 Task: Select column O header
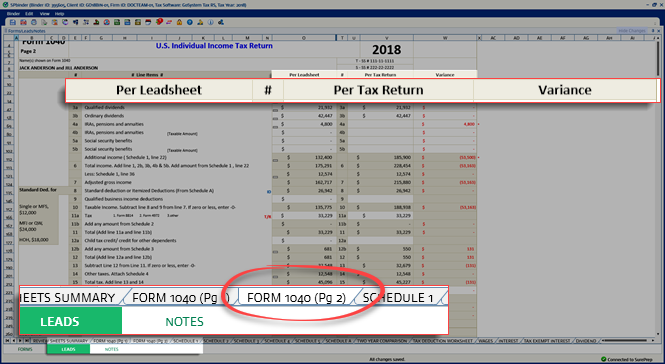tap(304, 38)
